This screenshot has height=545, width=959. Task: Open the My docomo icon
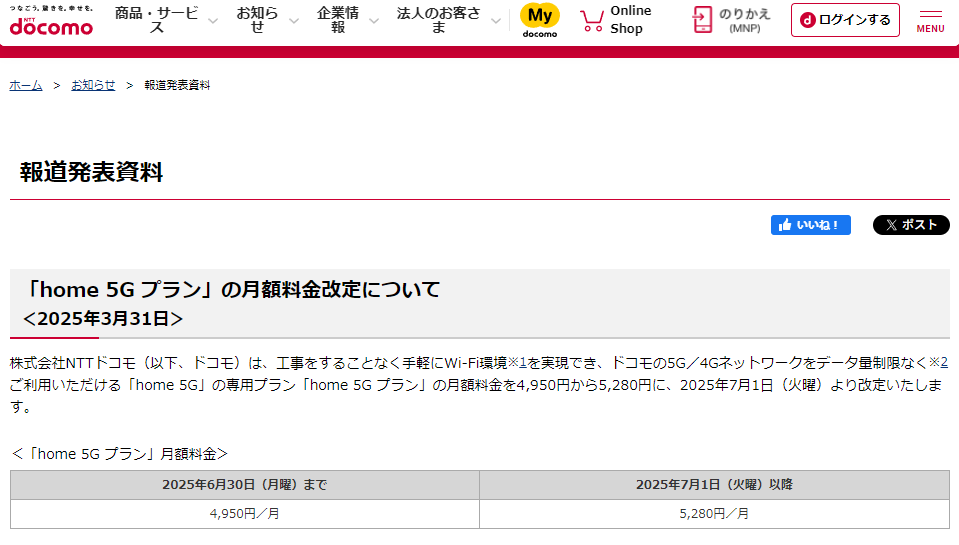pos(539,20)
